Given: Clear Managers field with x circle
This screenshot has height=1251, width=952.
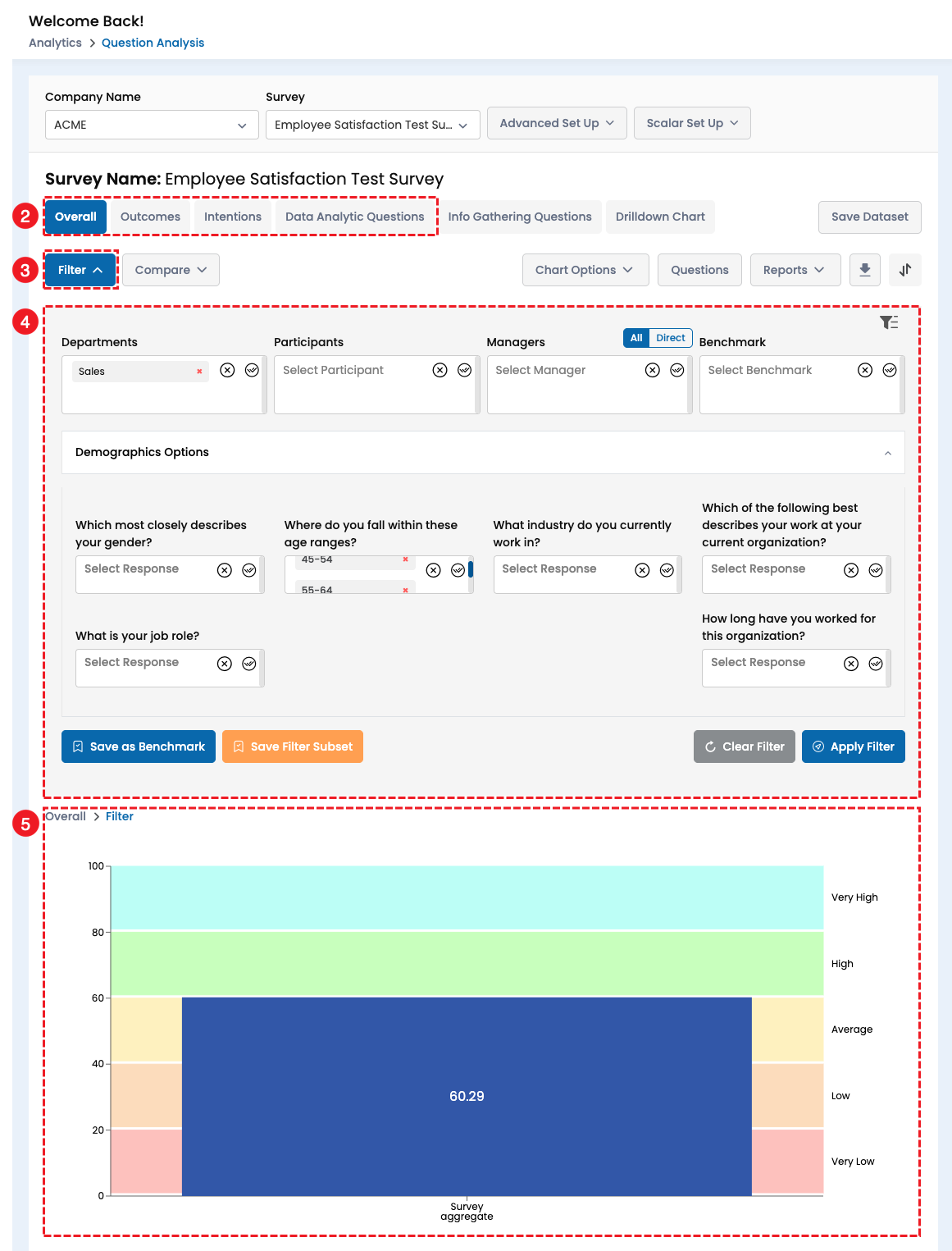Looking at the screenshot, I should (653, 370).
